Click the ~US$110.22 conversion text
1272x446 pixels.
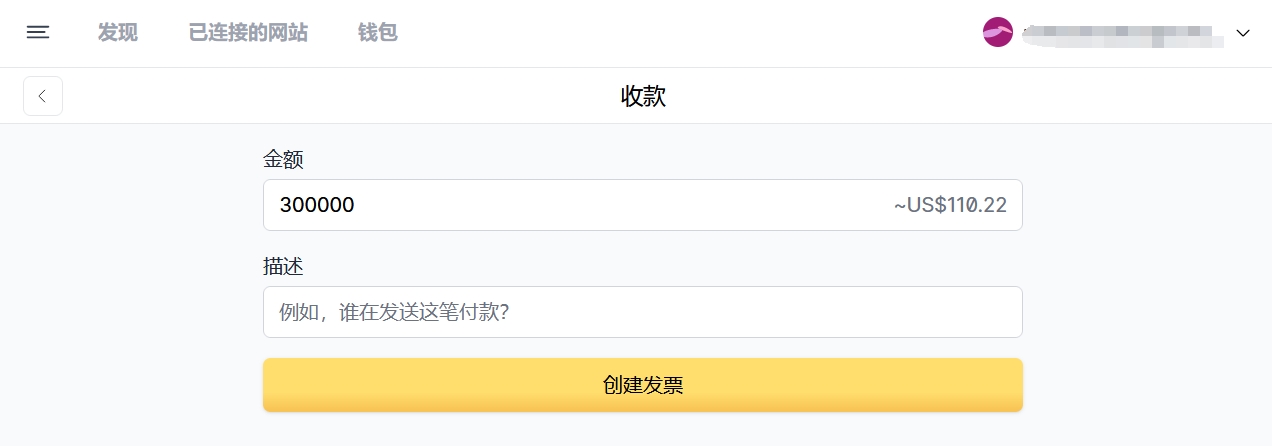(x=950, y=205)
